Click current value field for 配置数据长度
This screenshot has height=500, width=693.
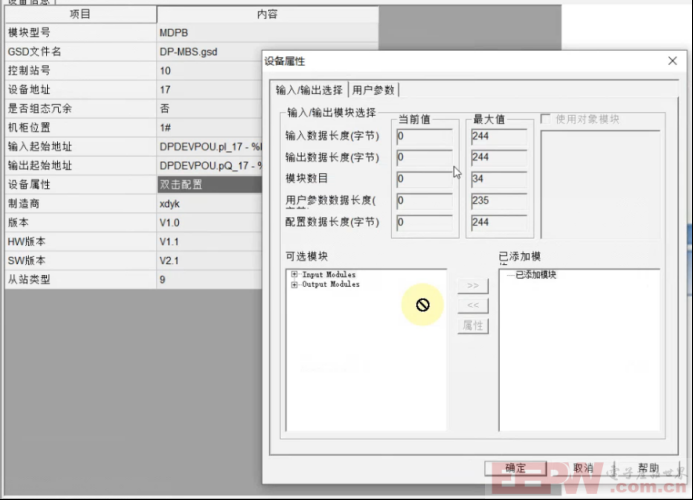[424, 223]
